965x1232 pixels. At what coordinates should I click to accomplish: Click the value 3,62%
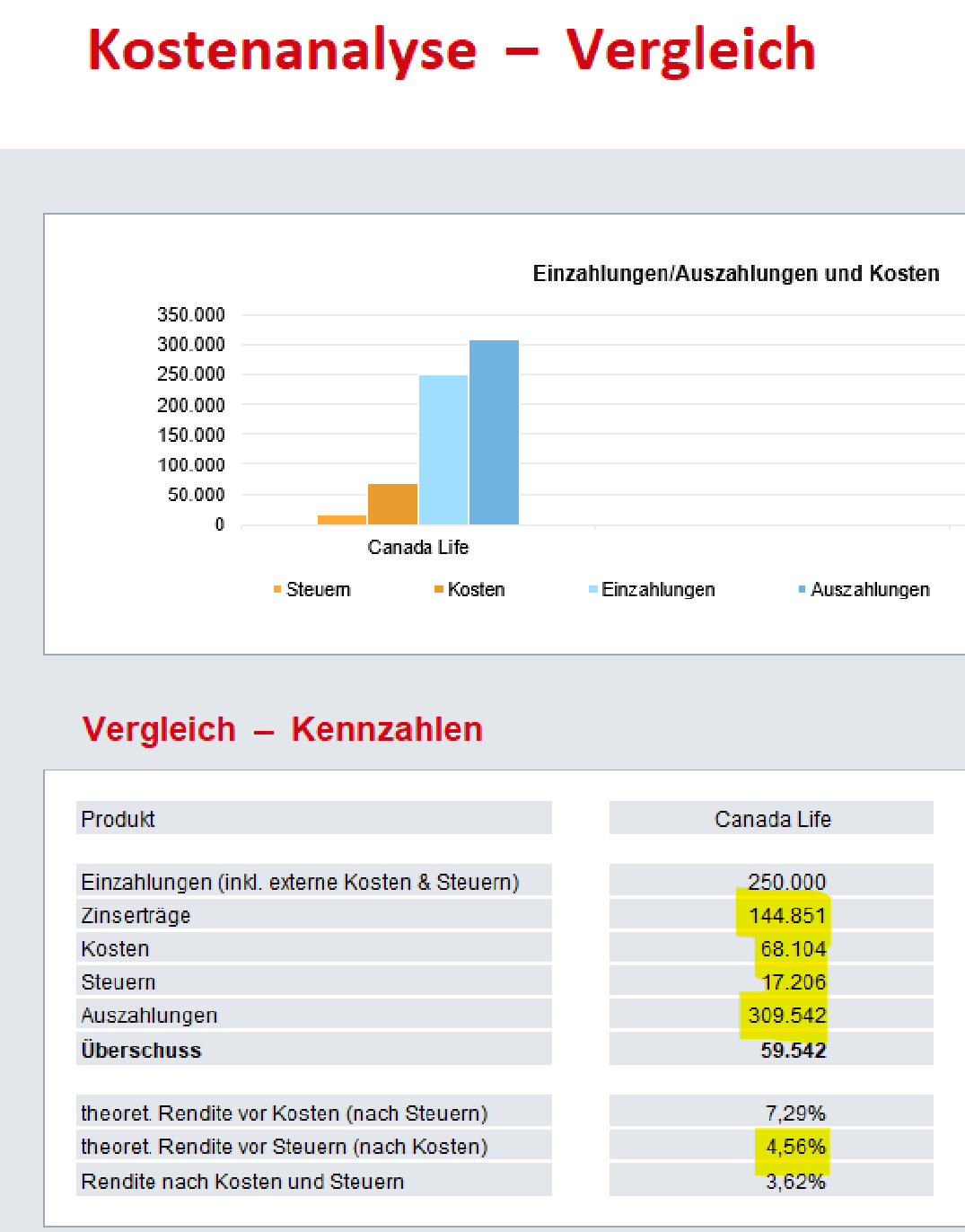coord(795,1181)
